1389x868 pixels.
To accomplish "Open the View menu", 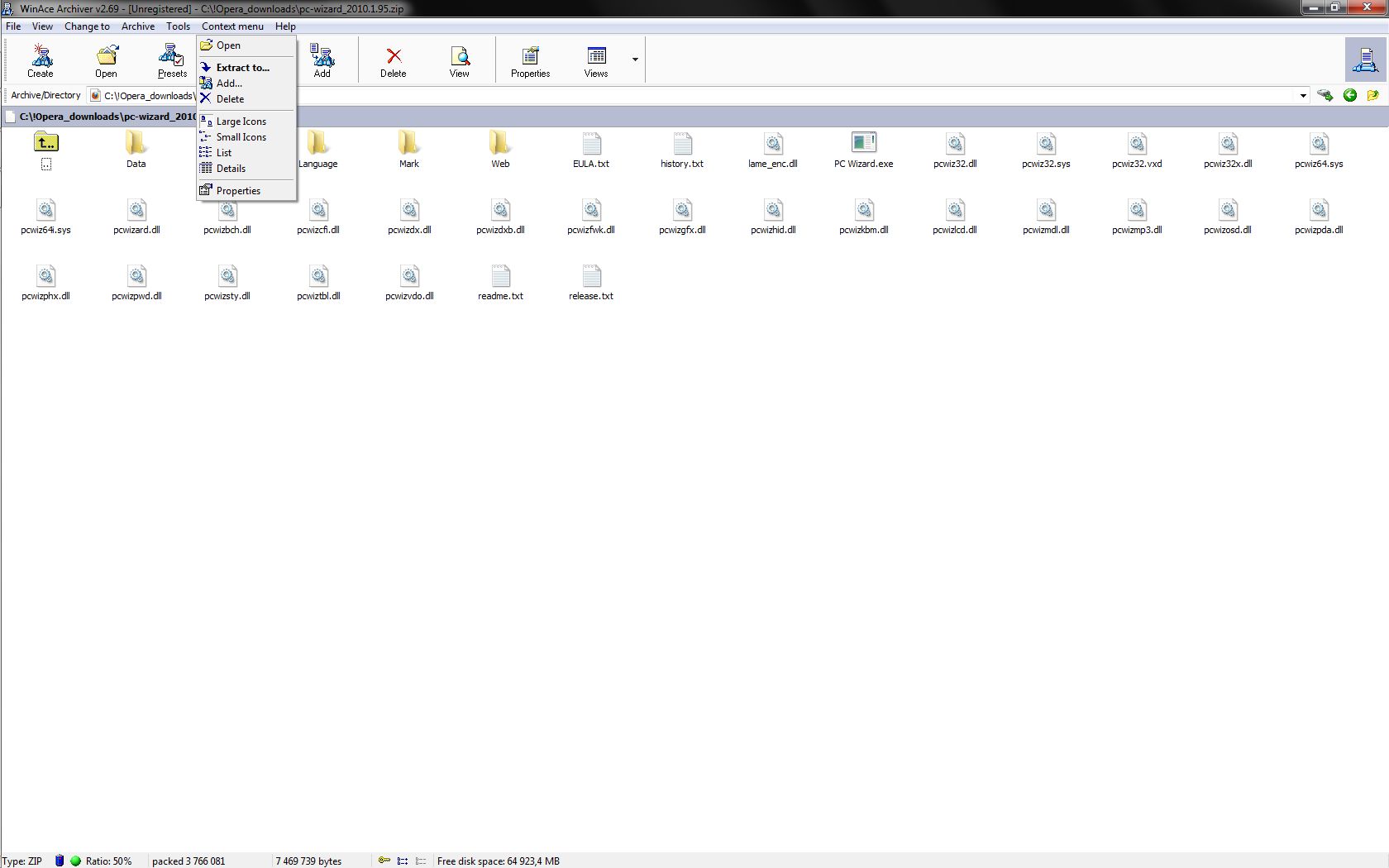I will 42,26.
